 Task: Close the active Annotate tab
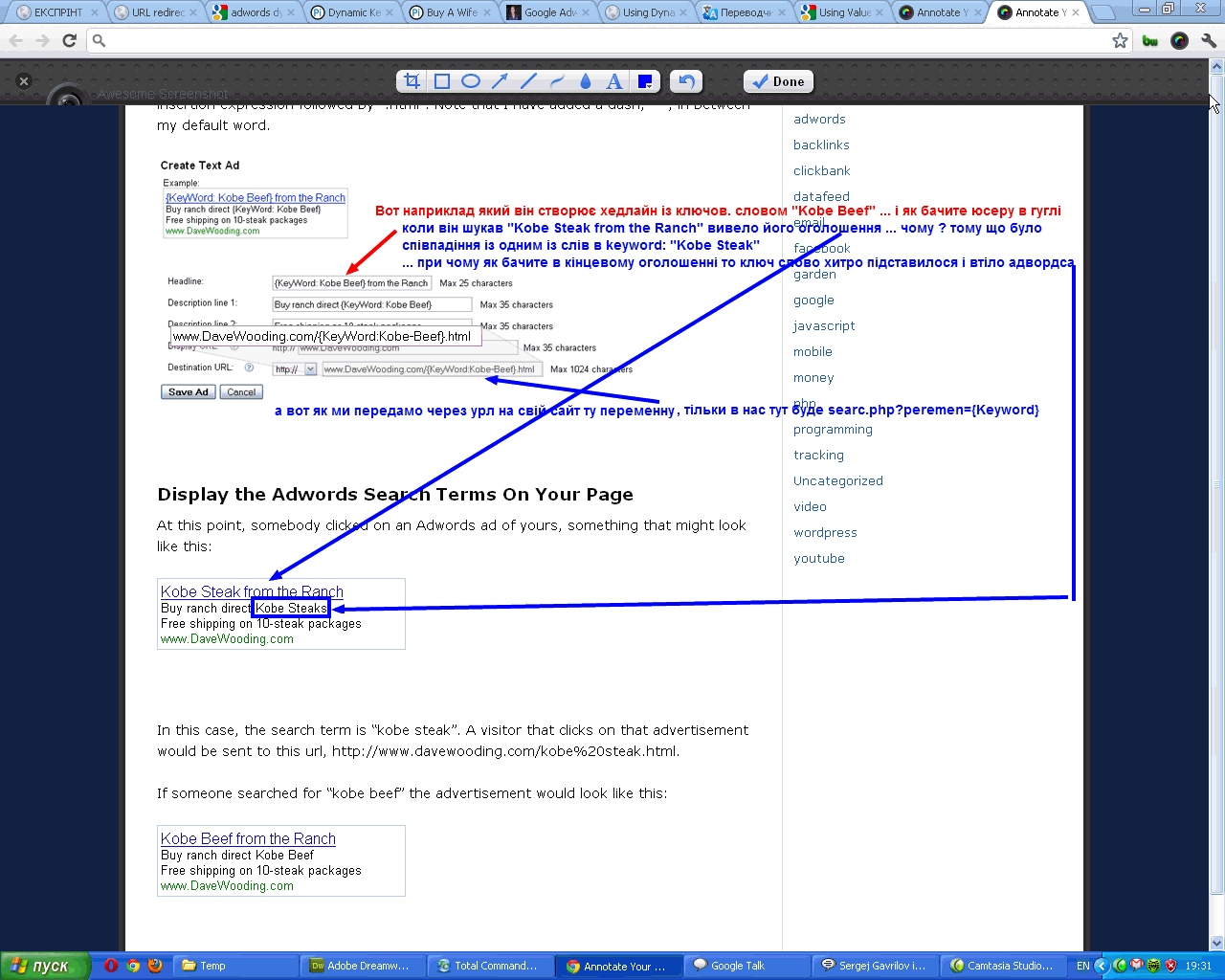pyautogui.click(x=1076, y=12)
